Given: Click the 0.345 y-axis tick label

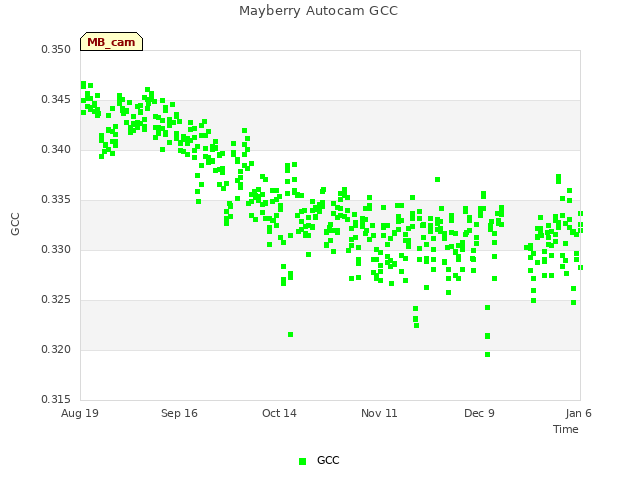Looking at the screenshot, I should (56, 100).
